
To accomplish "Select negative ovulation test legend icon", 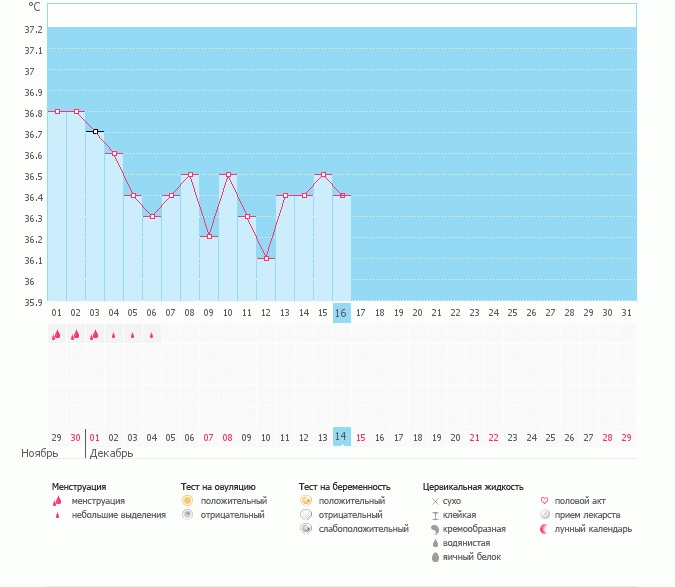I will click(x=187, y=515).
